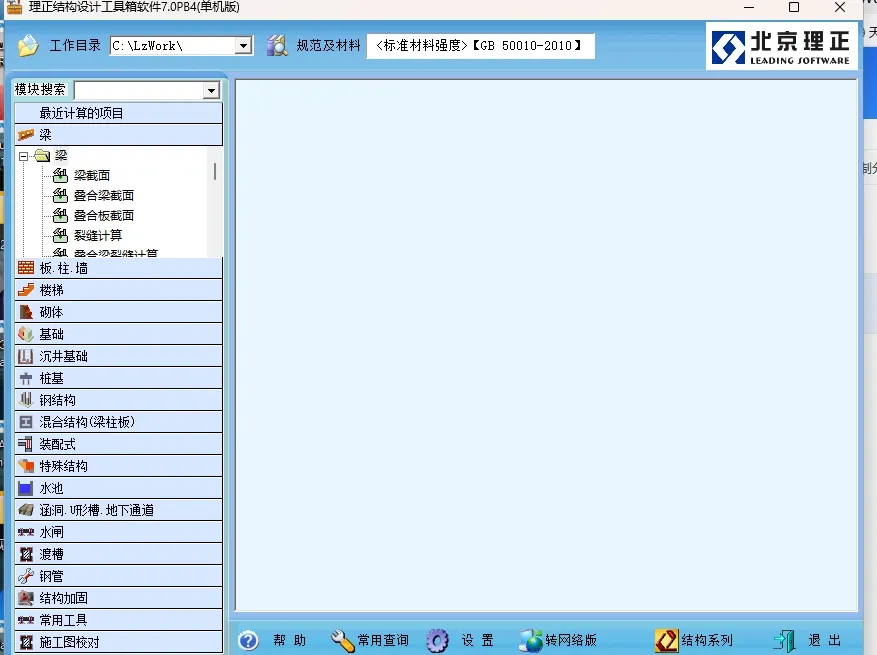Expand the 桩基 category

coord(119,378)
